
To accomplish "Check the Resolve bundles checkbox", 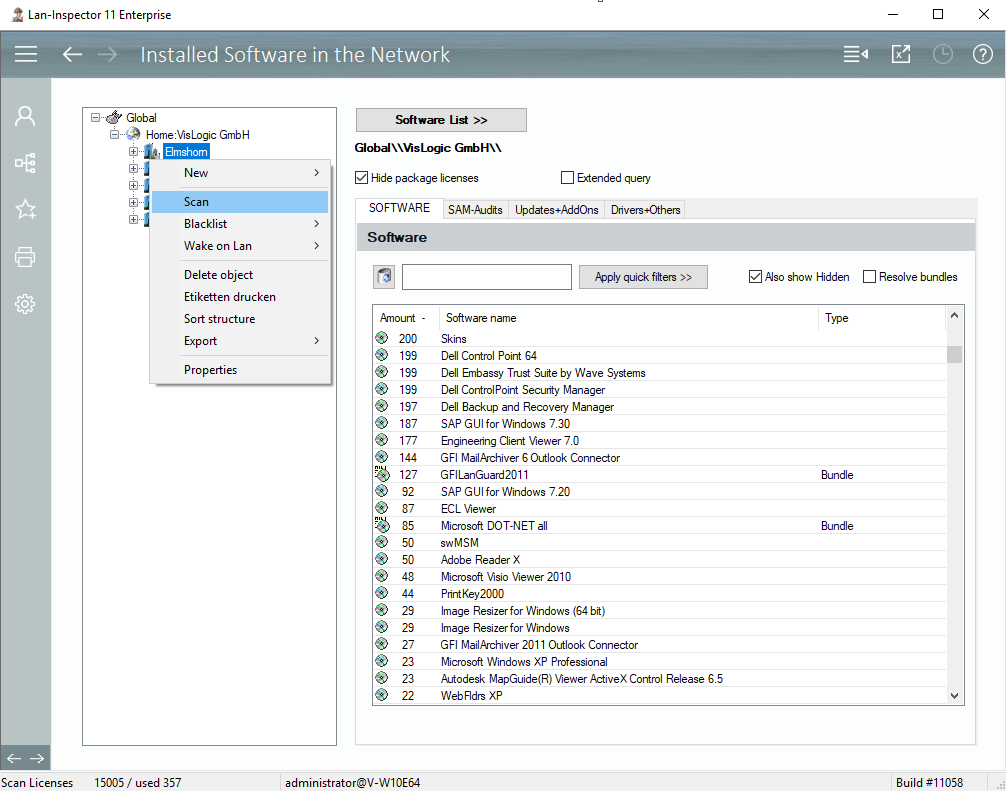I will point(869,277).
